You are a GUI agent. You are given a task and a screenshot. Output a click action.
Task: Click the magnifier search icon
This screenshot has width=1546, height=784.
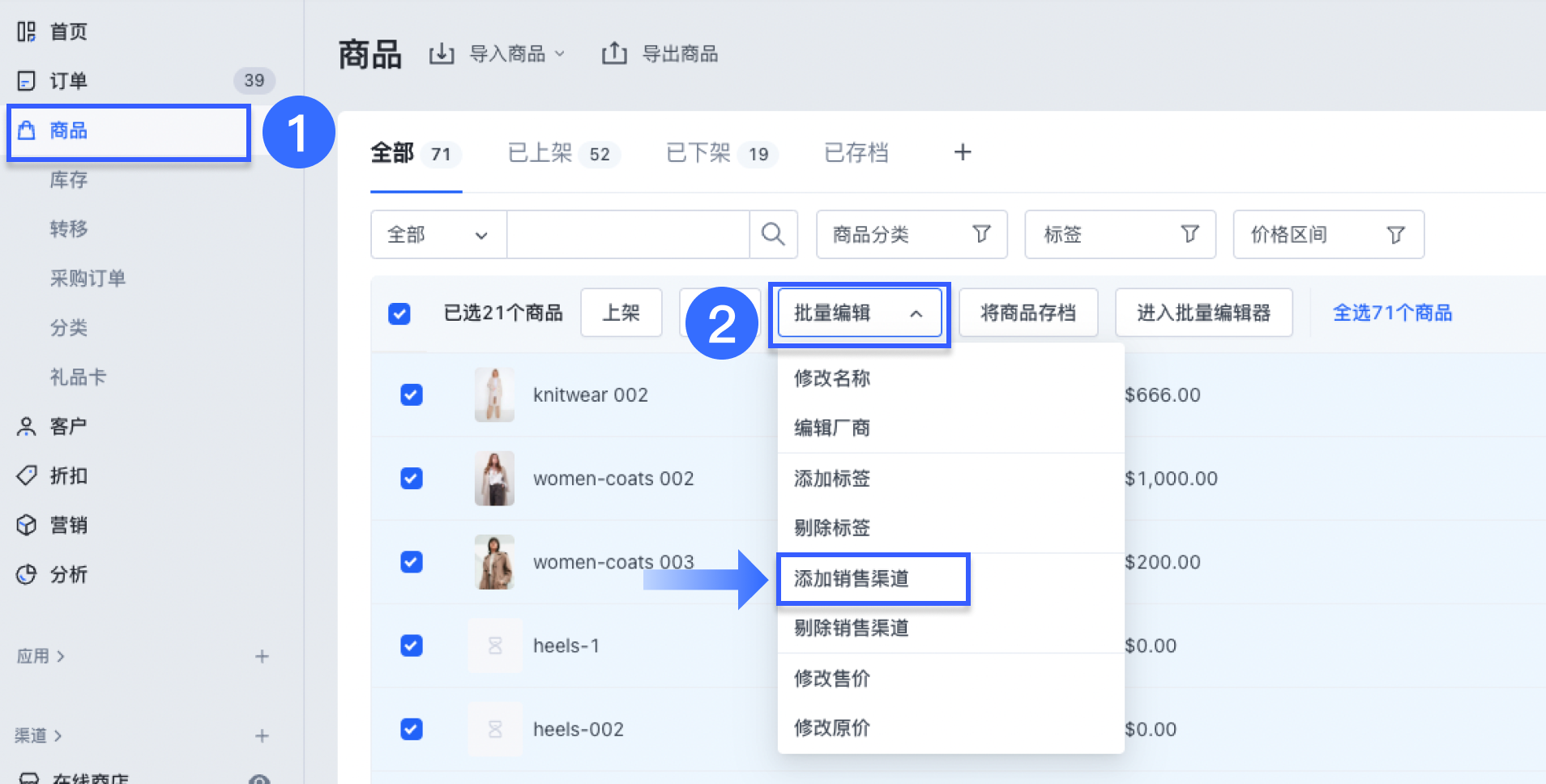point(773,235)
